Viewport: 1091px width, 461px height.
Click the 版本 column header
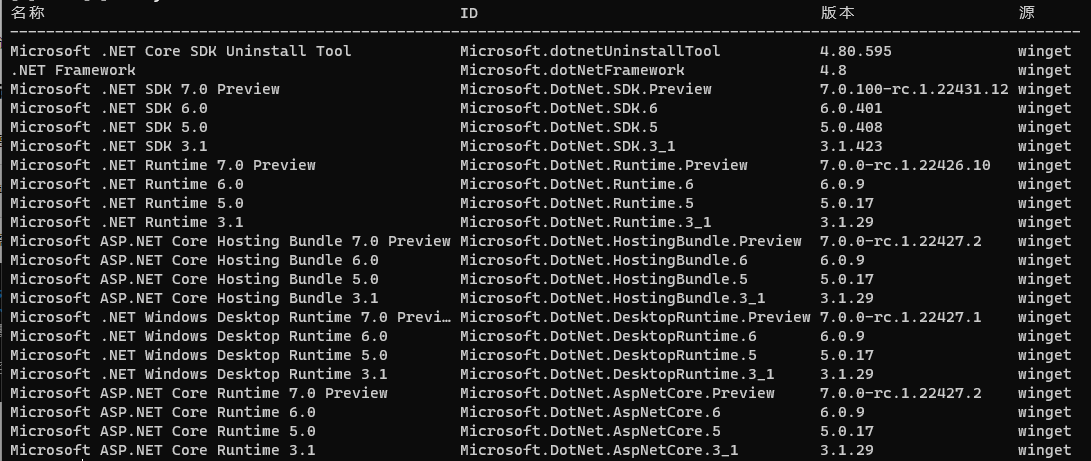click(838, 13)
